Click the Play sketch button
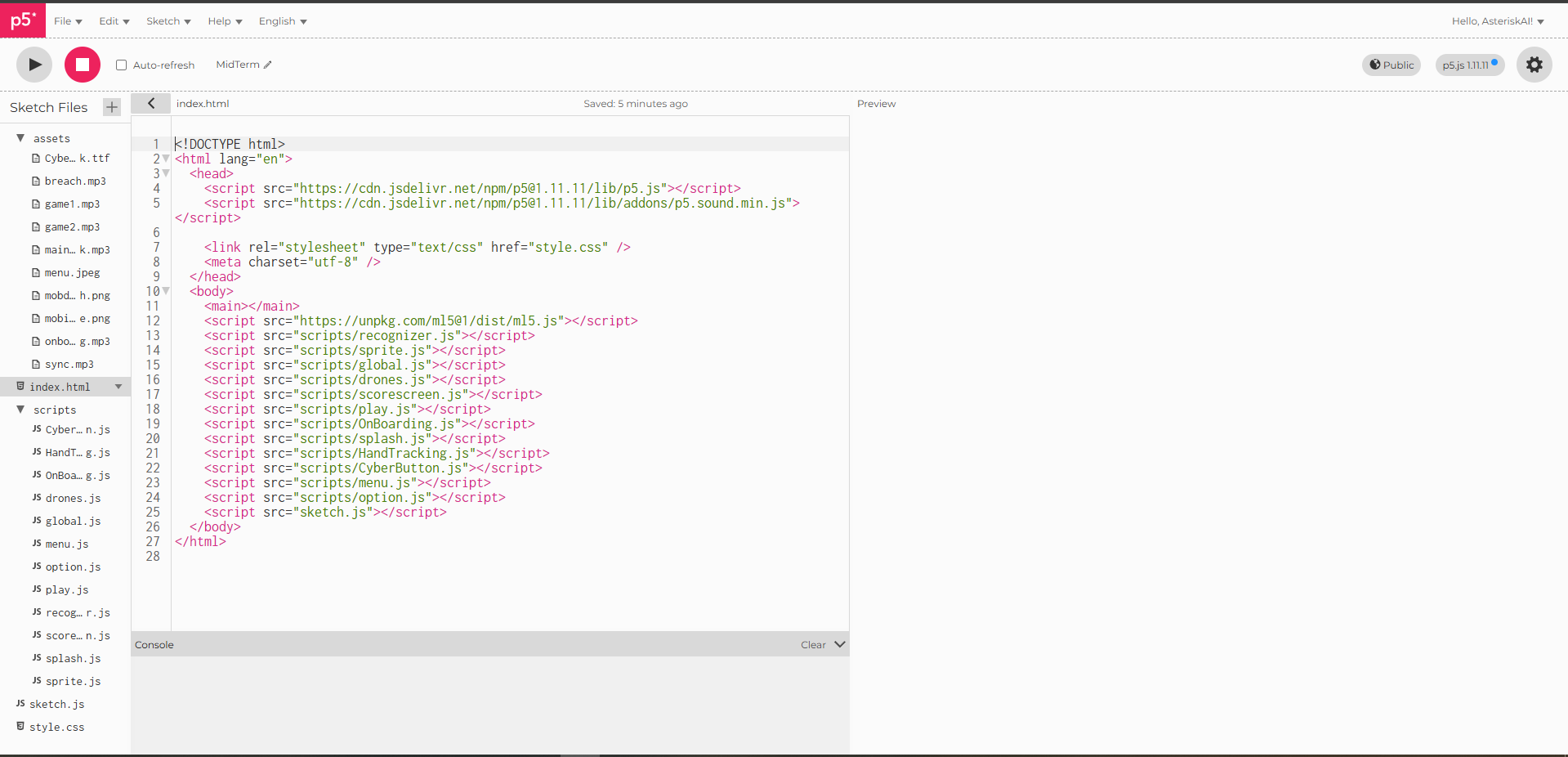This screenshot has height=757, width=1568. coord(34,65)
